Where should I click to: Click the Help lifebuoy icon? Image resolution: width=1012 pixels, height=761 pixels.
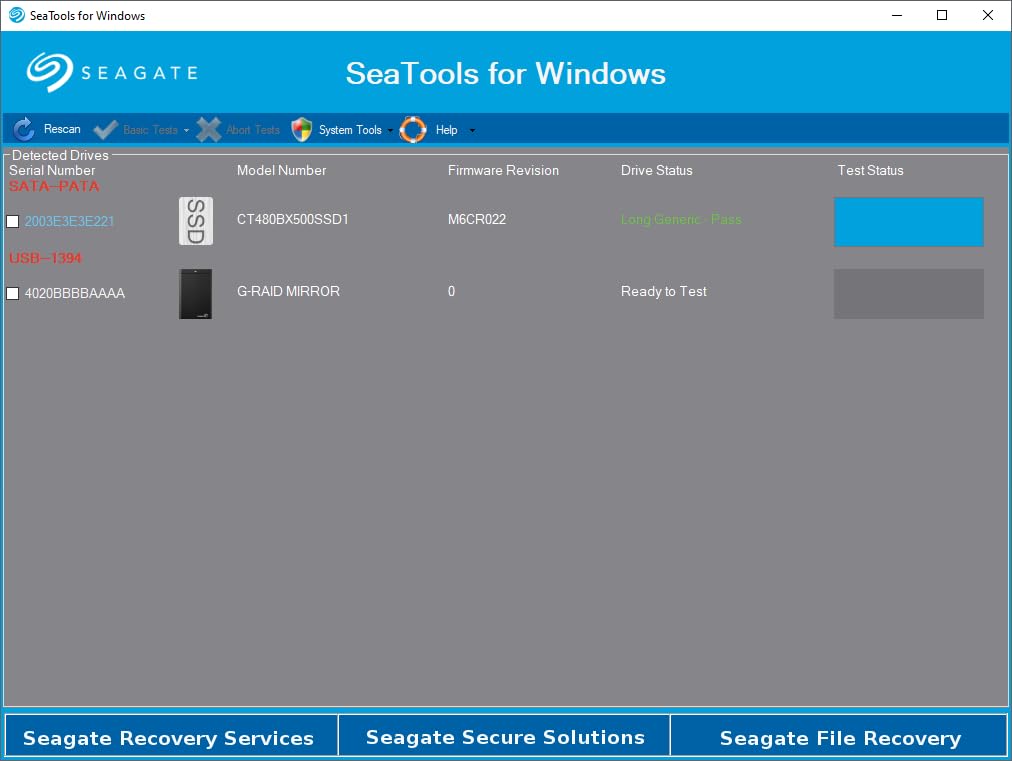click(413, 130)
